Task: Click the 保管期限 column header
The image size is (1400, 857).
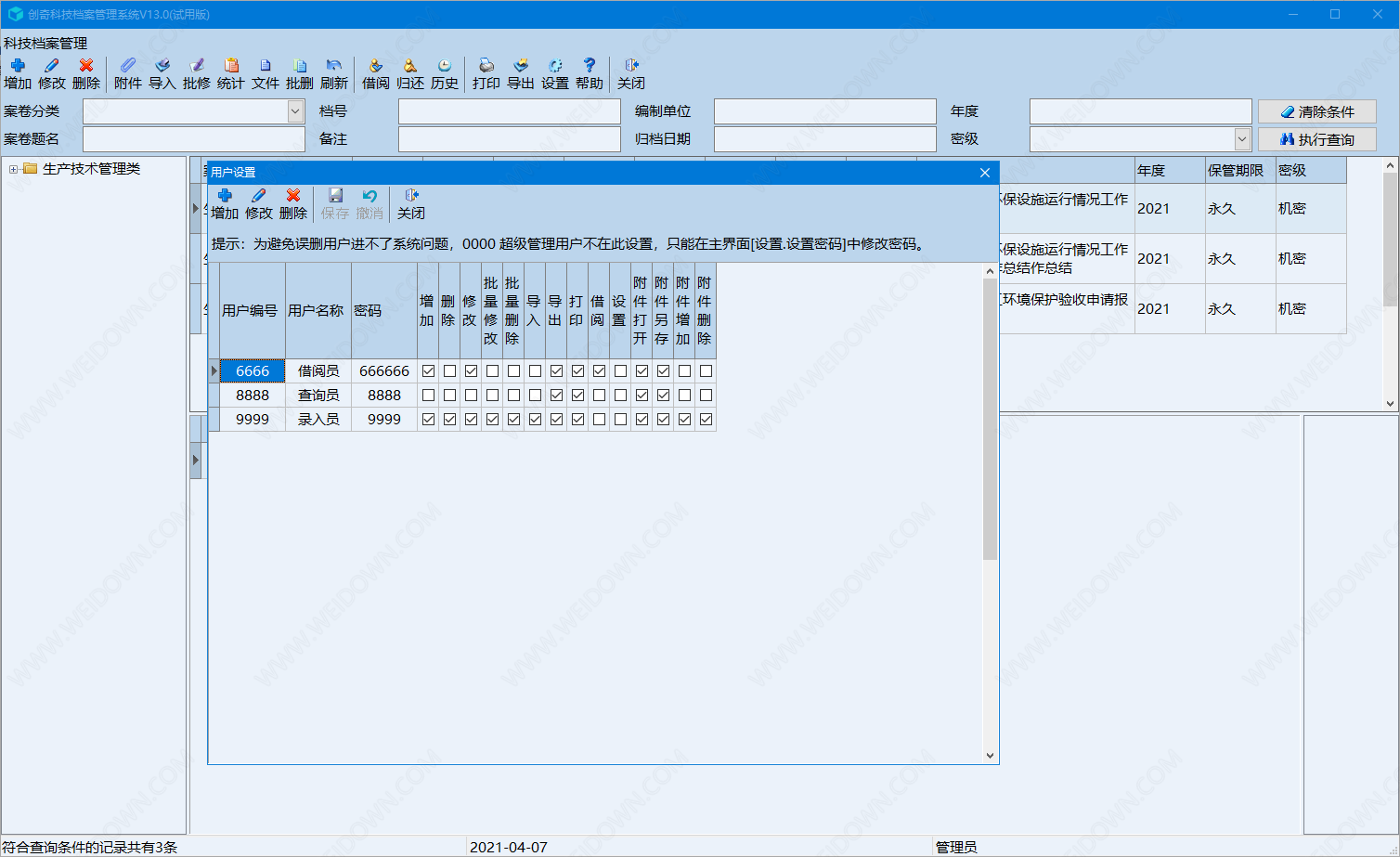Action: pyautogui.click(x=1239, y=171)
